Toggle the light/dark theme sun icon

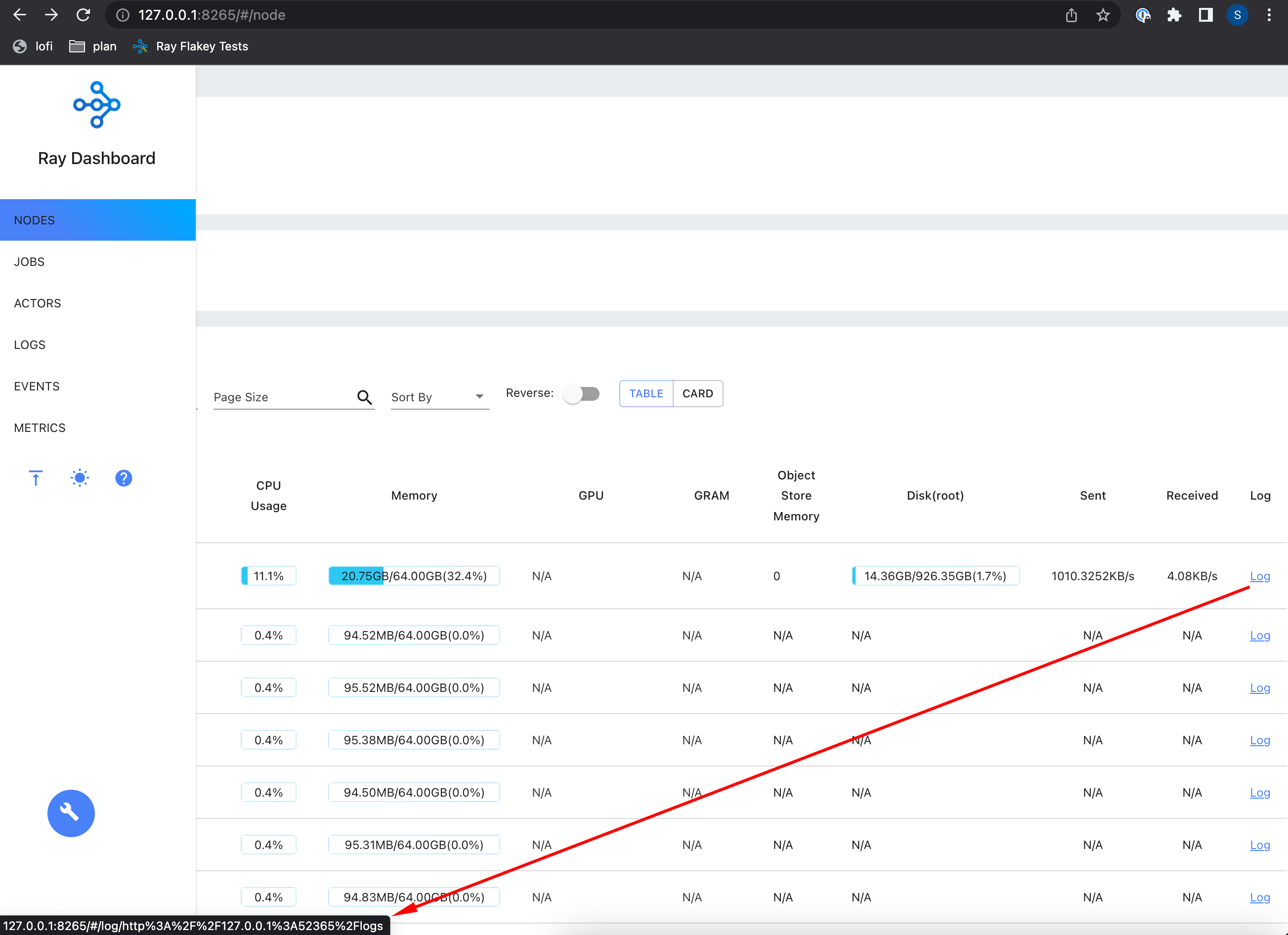click(80, 478)
